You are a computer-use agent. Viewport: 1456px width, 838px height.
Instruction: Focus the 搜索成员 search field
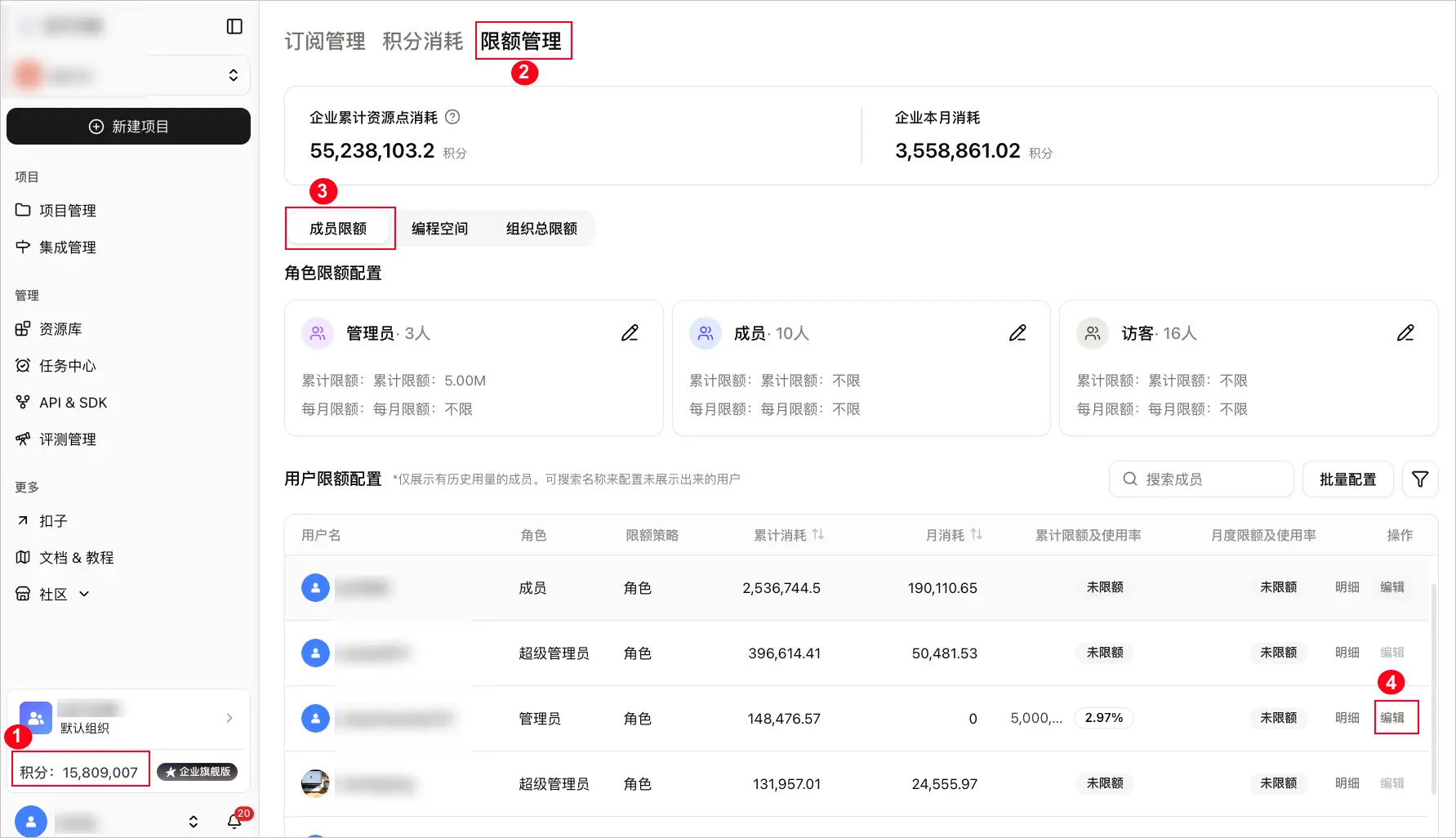point(1201,479)
